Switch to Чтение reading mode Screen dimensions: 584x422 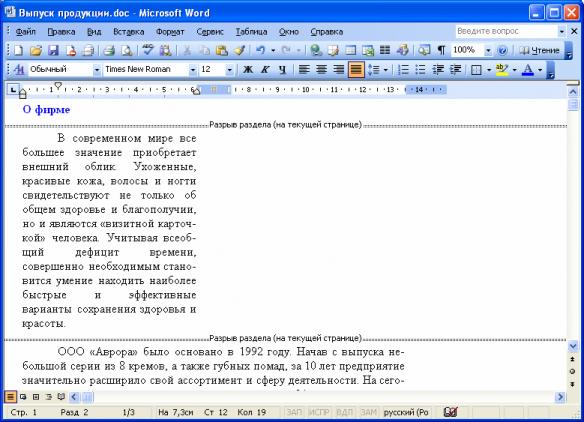(x=539, y=50)
